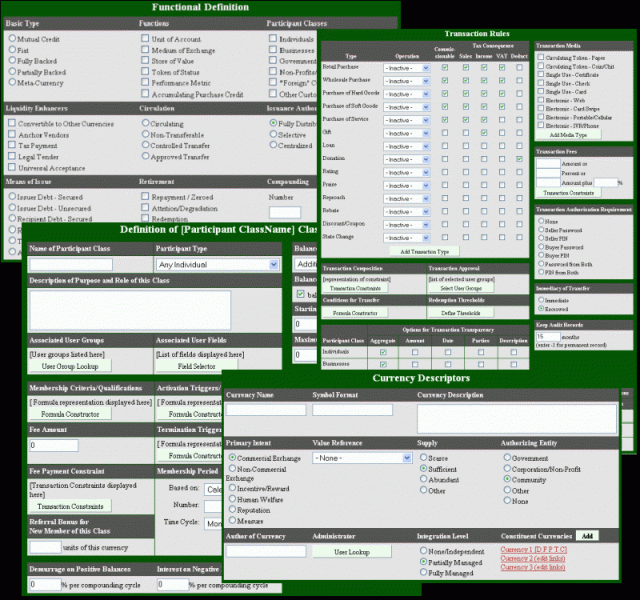Expand the Value Reference None dropdown
Screen dimensions: 640x600
pos(362,458)
